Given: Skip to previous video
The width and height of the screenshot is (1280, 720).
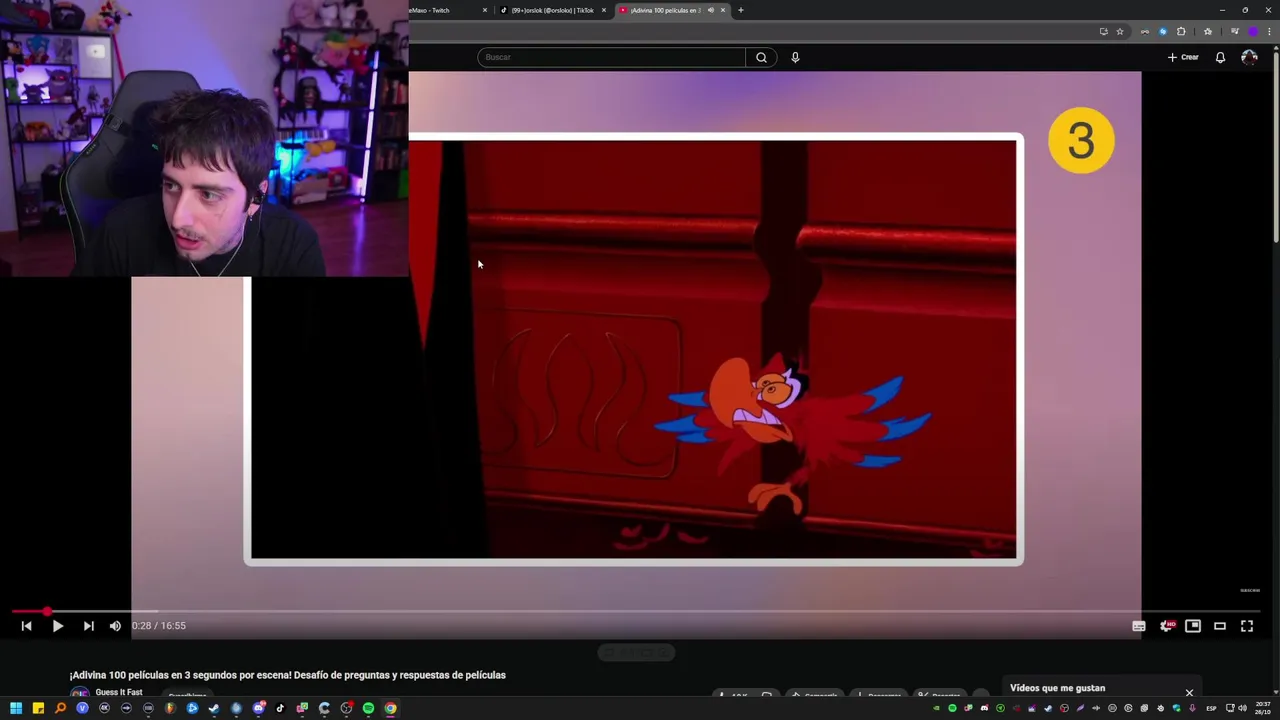Looking at the screenshot, I should (x=26, y=626).
